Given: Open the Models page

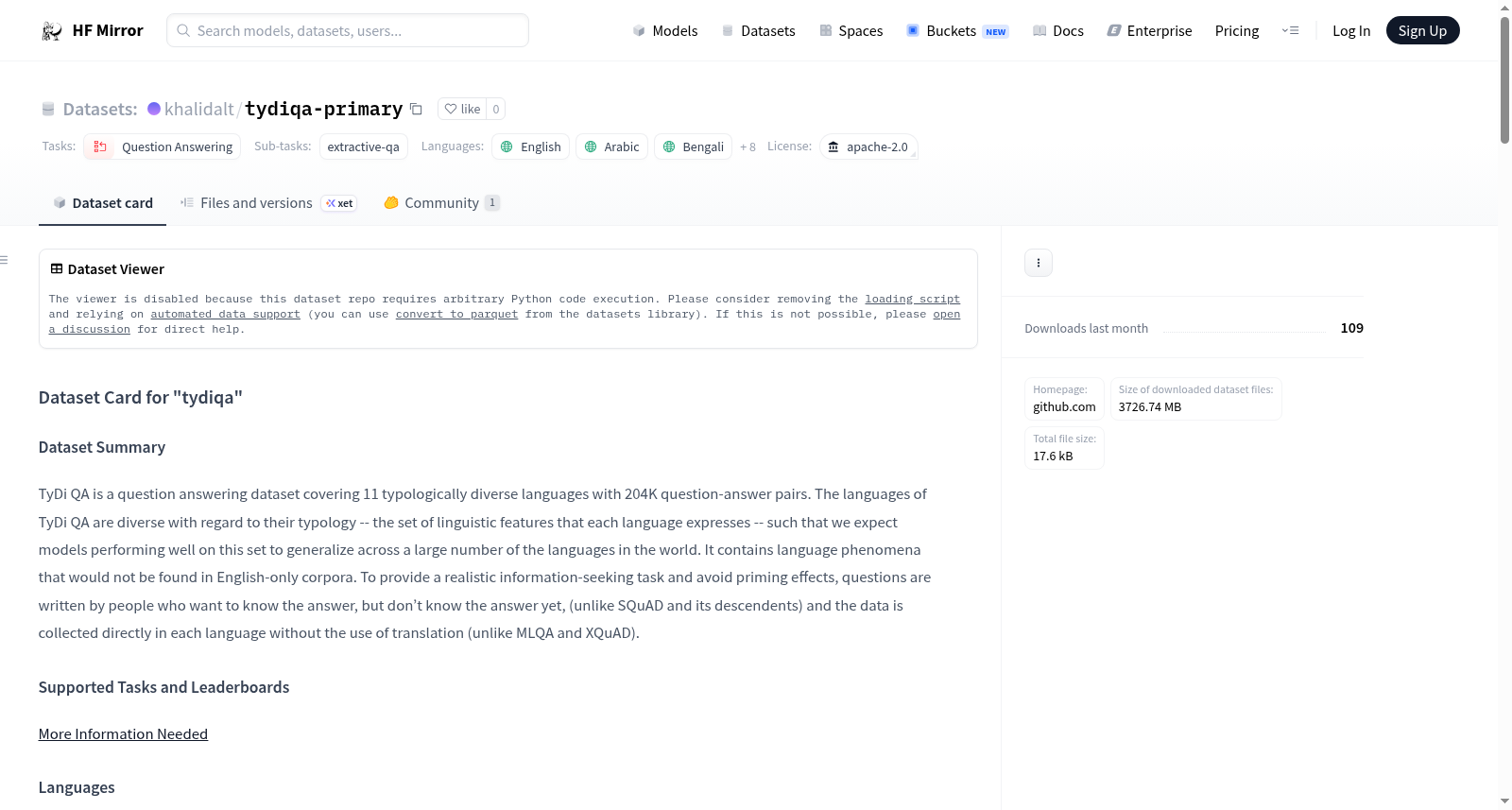Looking at the screenshot, I should click(665, 31).
